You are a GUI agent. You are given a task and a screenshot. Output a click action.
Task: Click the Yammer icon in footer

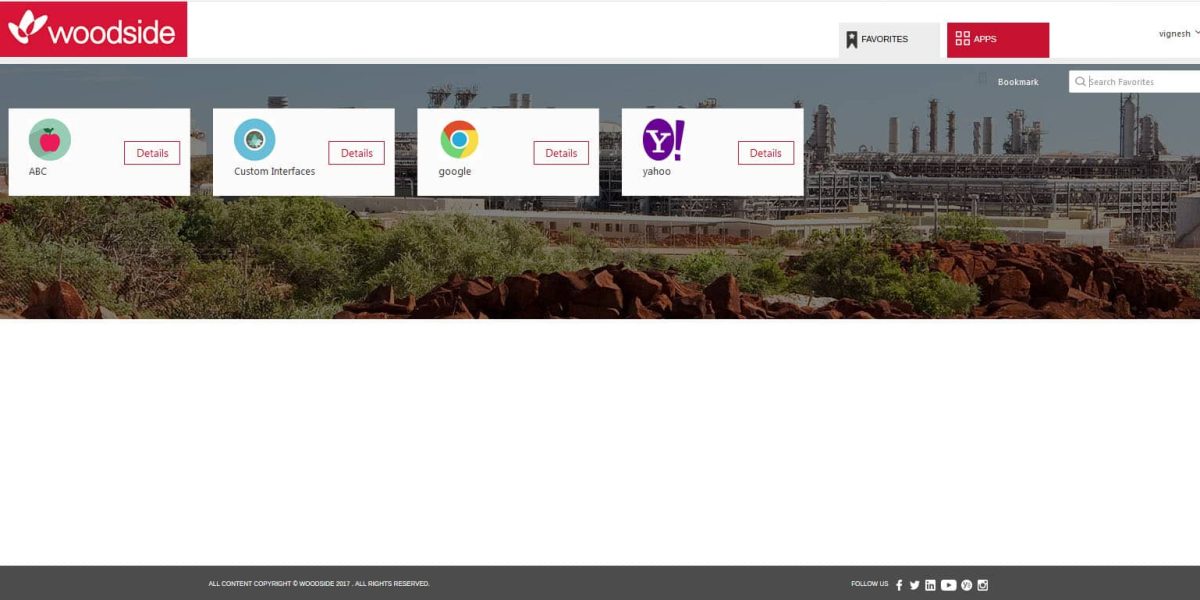pos(966,584)
